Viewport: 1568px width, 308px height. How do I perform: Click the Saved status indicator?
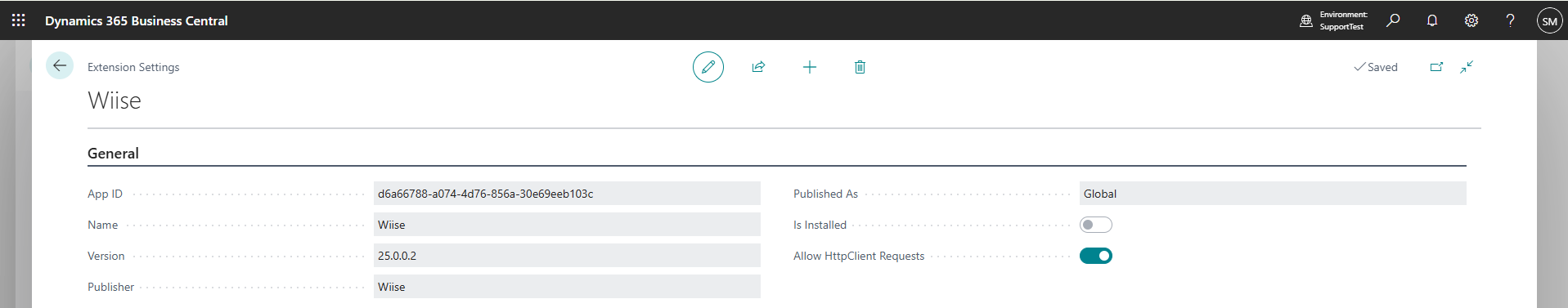(1376, 67)
